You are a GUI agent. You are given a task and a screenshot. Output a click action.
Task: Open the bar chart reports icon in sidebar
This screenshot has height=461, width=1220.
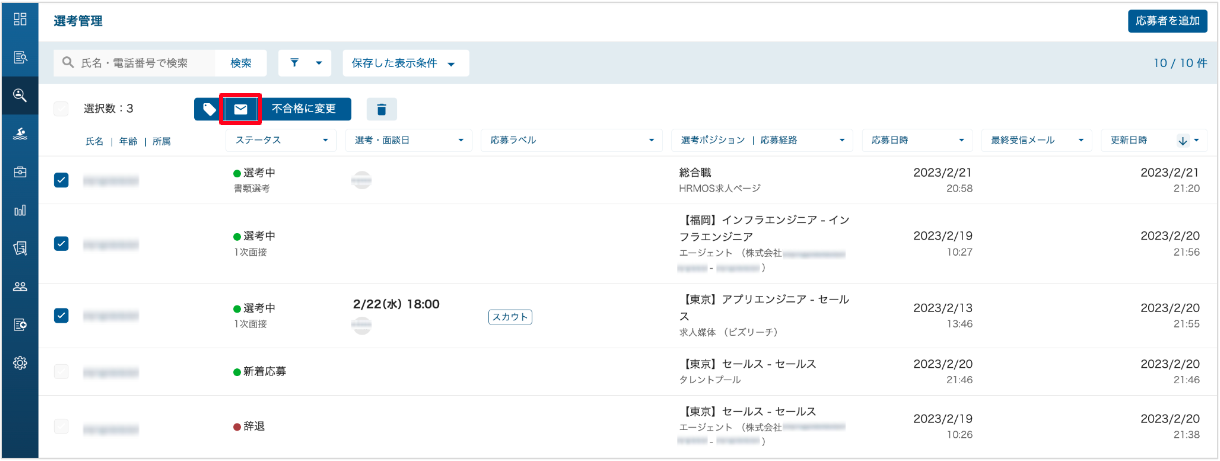19,210
